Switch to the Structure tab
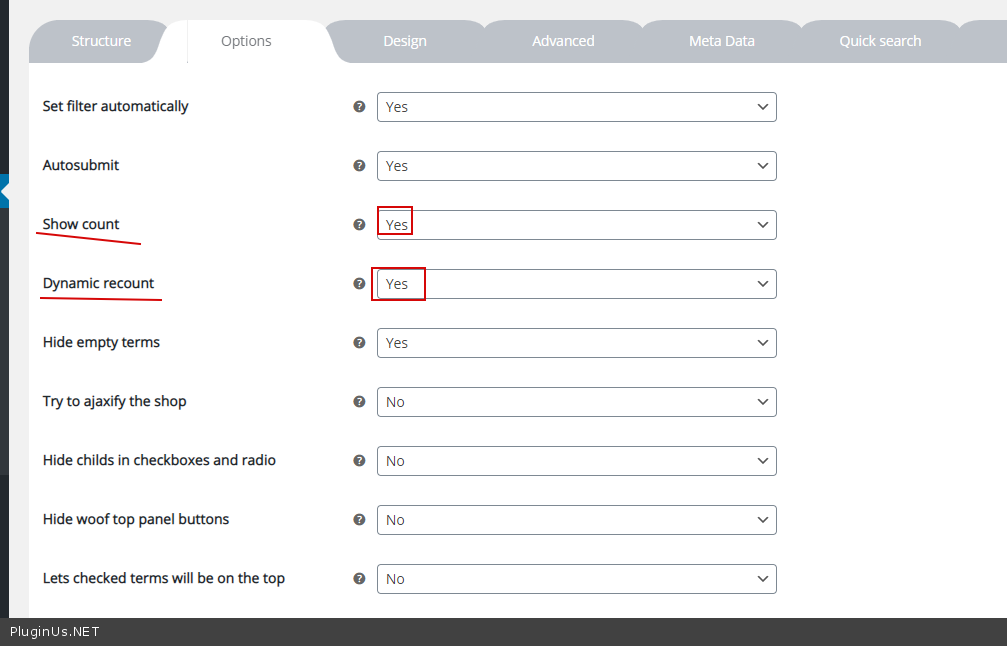Screen dimensions: 1007x646 101,41
